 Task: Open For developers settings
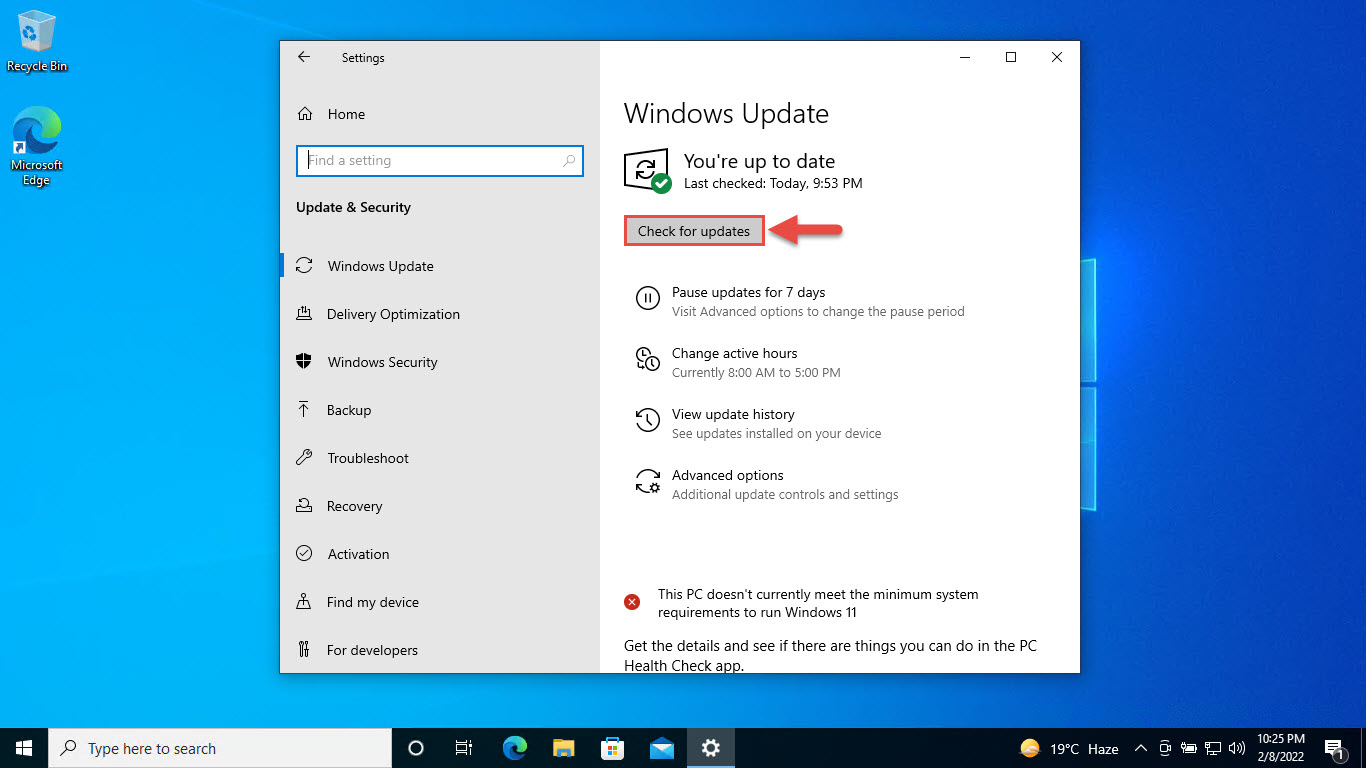point(372,650)
